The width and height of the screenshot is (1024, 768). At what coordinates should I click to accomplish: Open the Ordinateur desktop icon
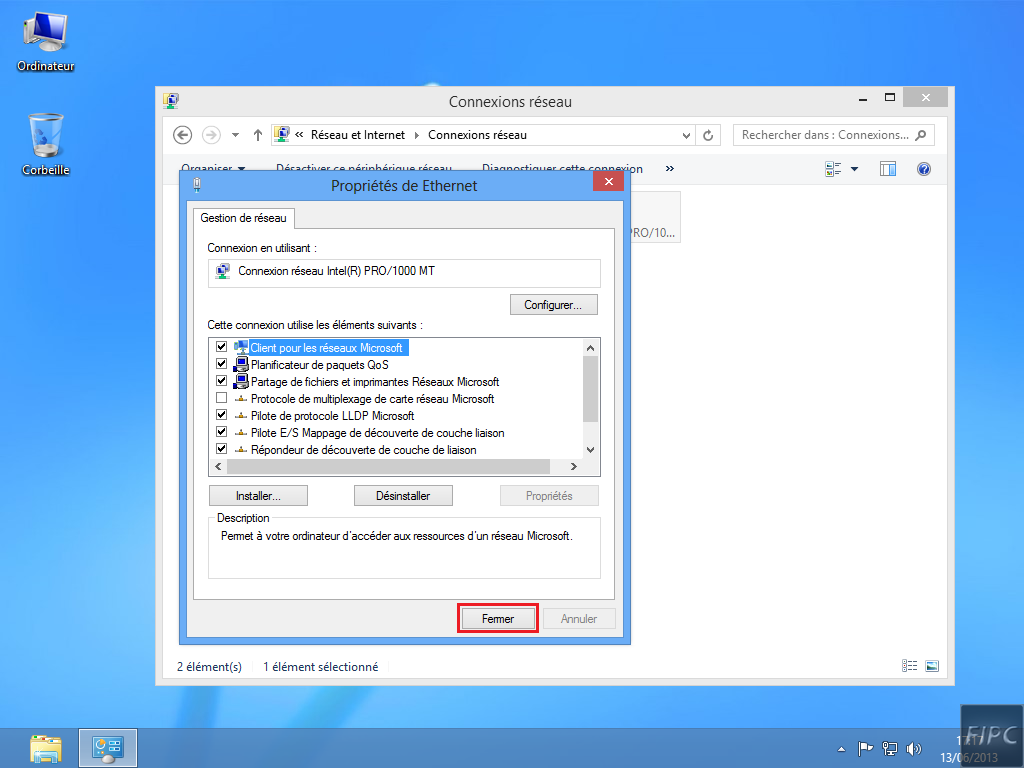pyautogui.click(x=45, y=42)
